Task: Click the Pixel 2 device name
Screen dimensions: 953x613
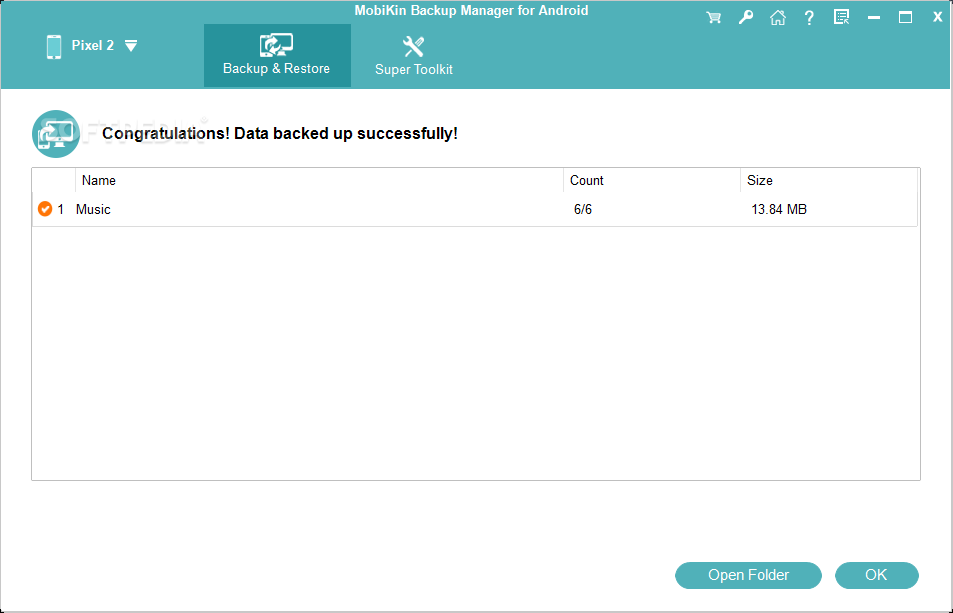Action: click(x=92, y=46)
